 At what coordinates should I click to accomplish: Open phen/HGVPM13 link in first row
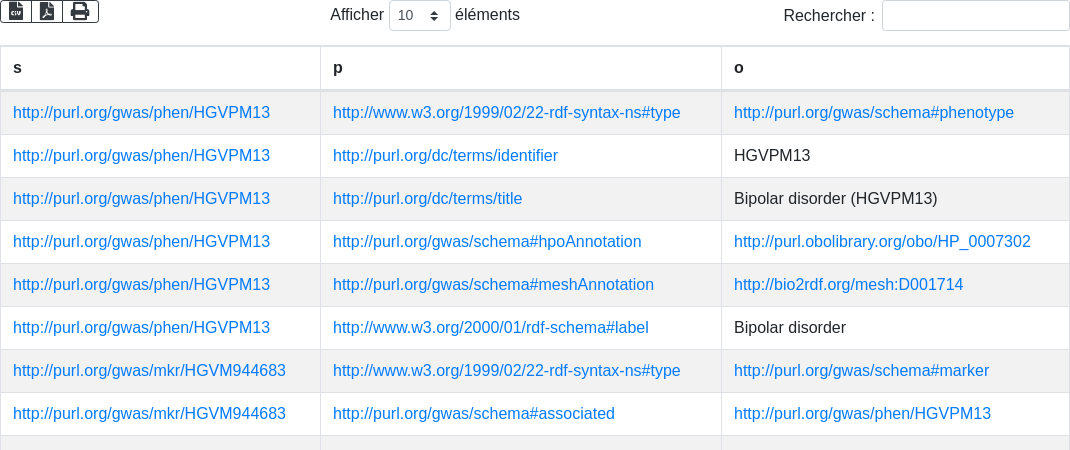coord(141,113)
